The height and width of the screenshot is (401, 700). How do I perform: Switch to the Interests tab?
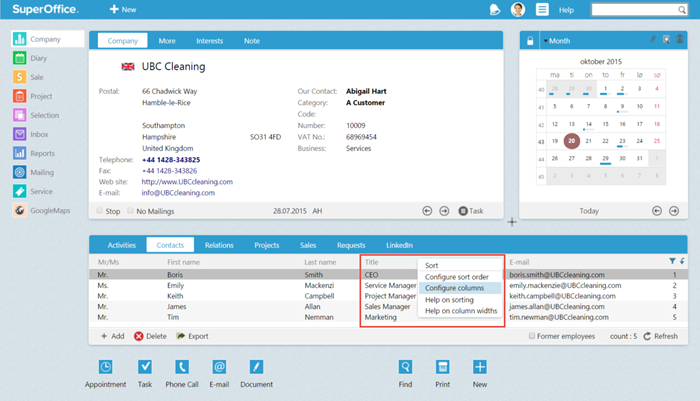point(209,41)
